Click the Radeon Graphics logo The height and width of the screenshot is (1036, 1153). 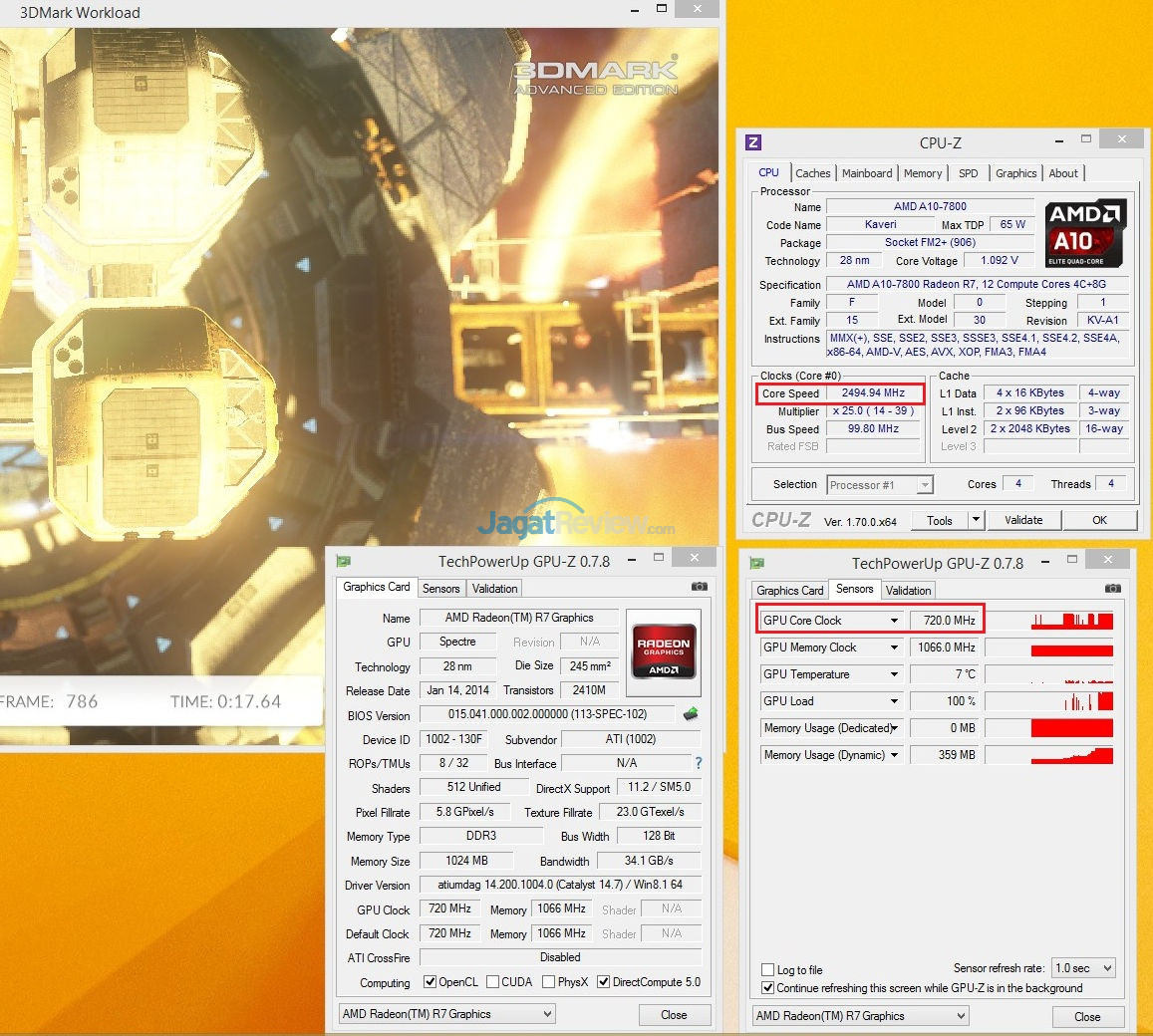coord(665,653)
